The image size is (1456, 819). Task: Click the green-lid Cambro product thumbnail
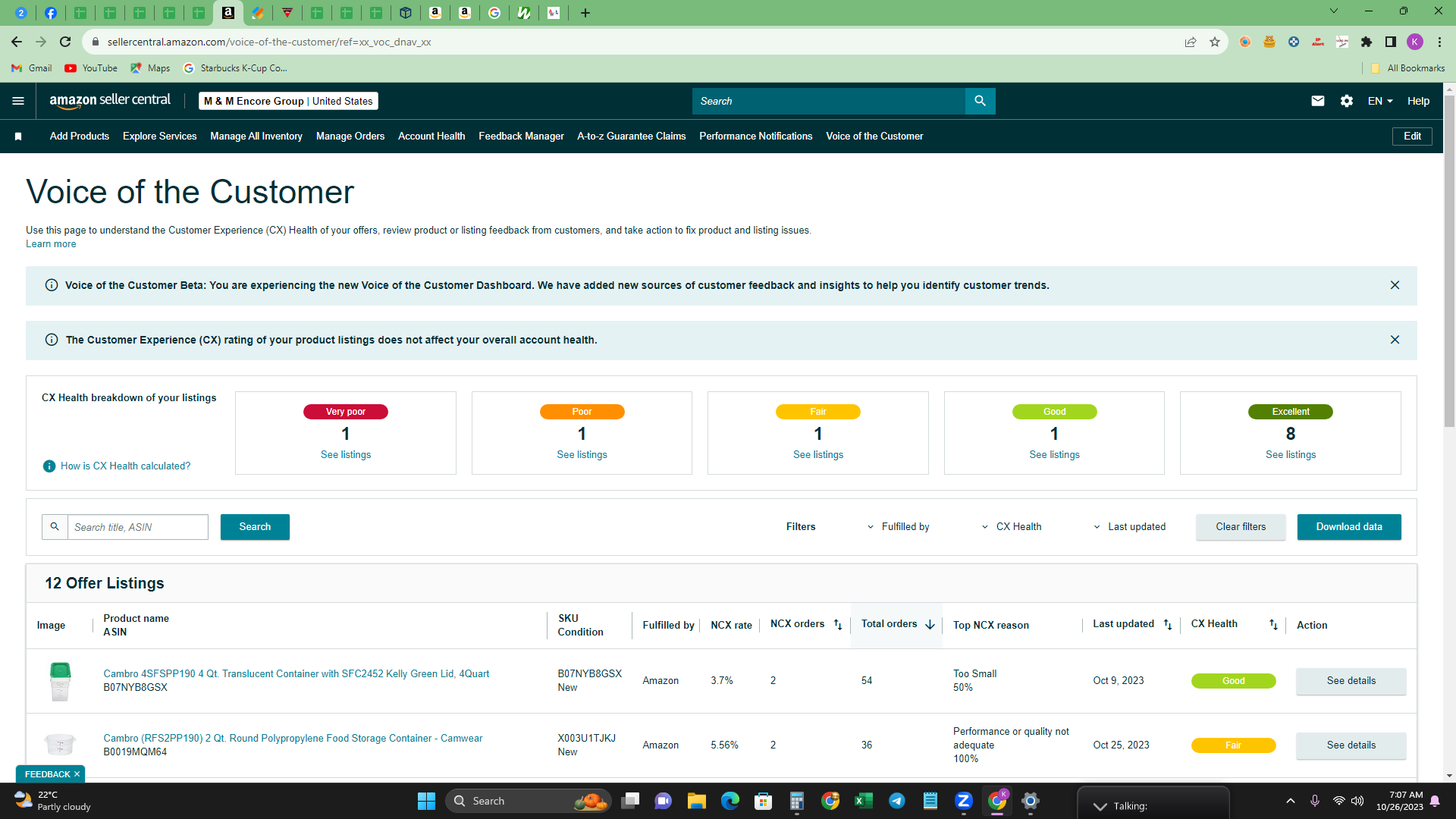click(x=60, y=681)
